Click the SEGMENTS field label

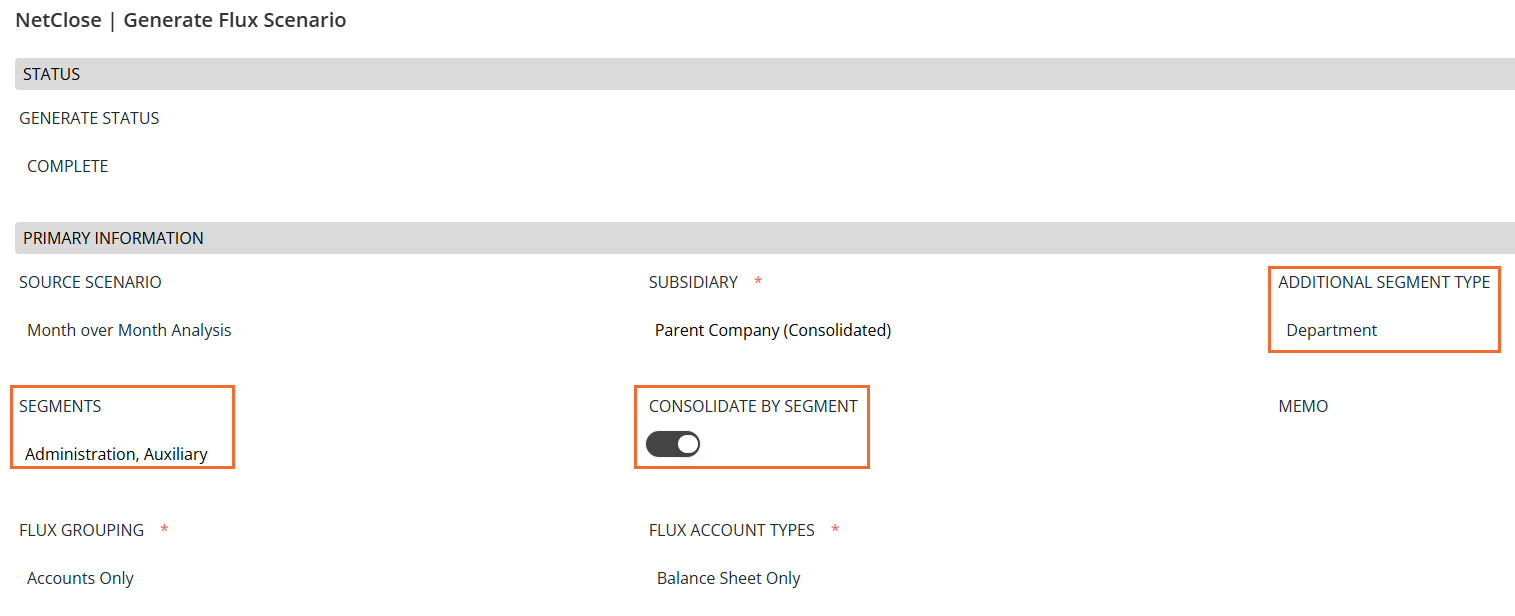[60, 406]
